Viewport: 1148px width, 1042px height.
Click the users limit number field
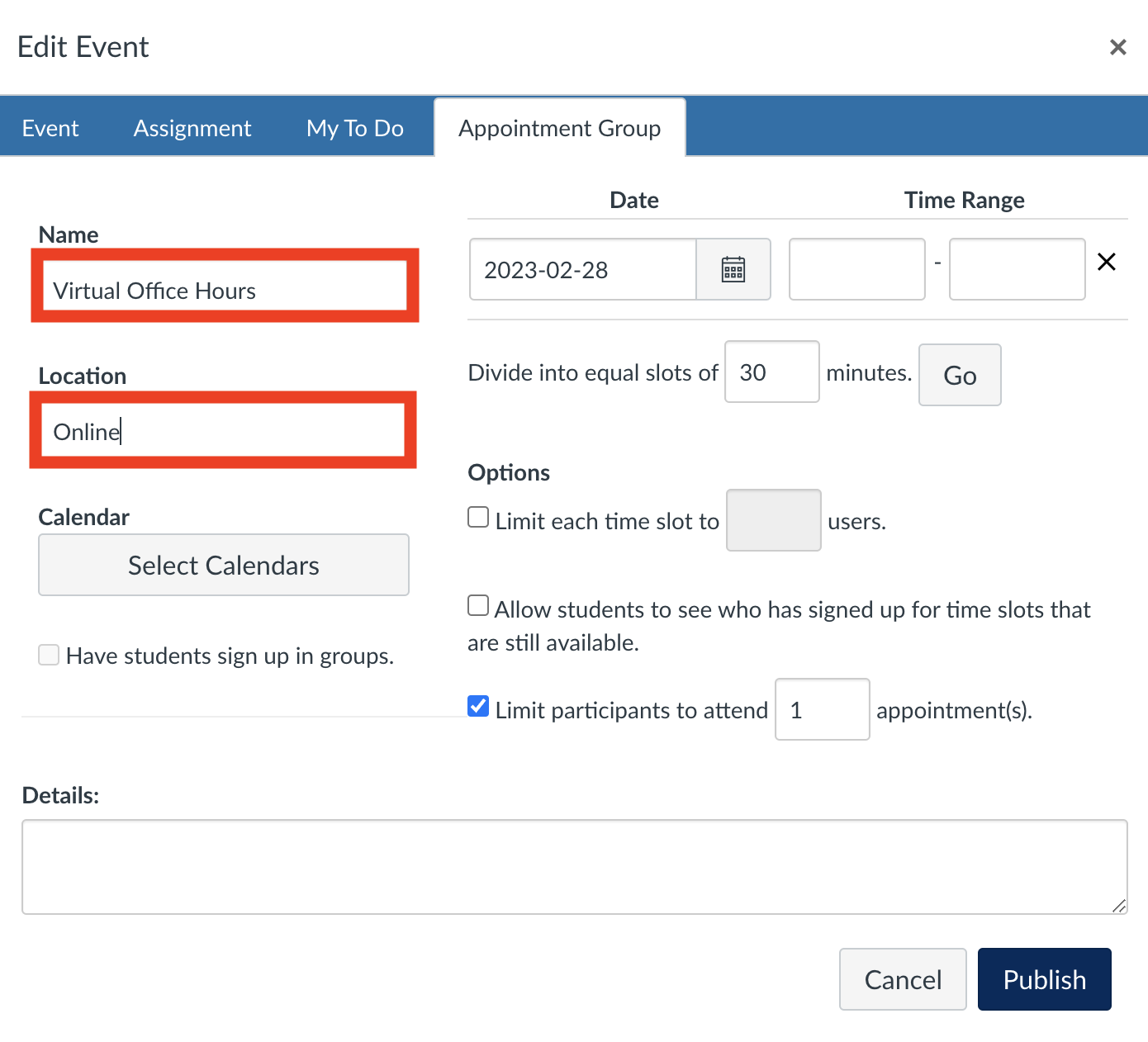774,520
